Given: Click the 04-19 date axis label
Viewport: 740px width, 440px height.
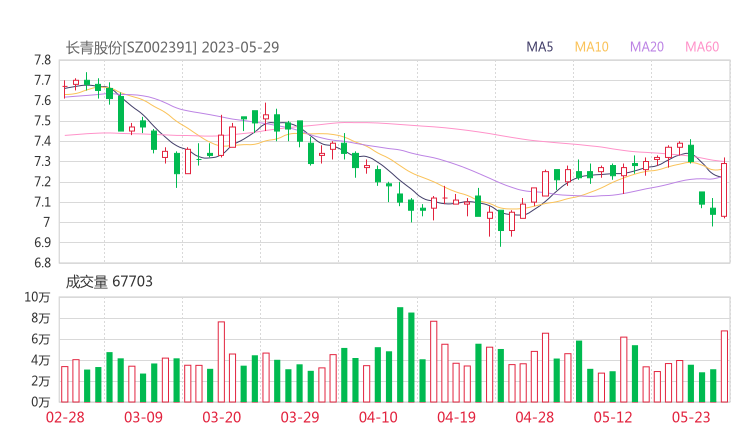Looking at the screenshot, I should click(x=456, y=417).
